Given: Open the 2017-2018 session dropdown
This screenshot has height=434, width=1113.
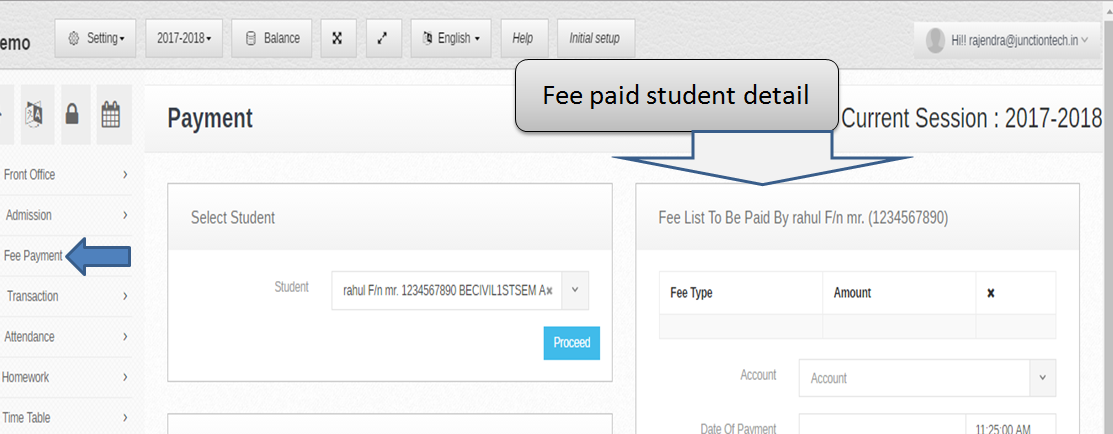Looking at the screenshot, I should click(184, 38).
